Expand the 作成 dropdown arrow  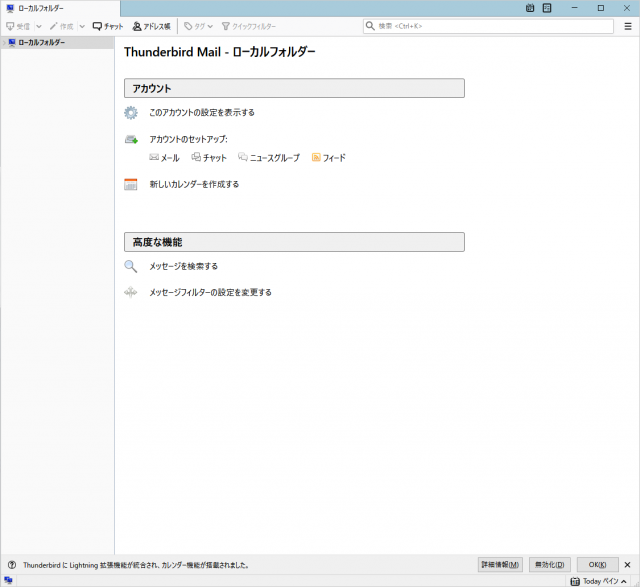tap(82, 26)
